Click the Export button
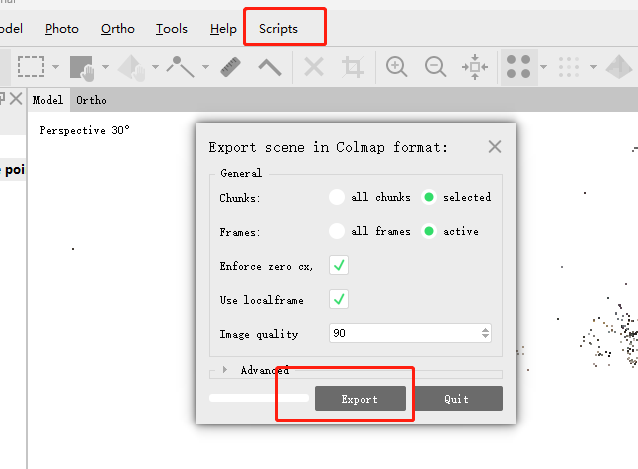 pyautogui.click(x=360, y=399)
